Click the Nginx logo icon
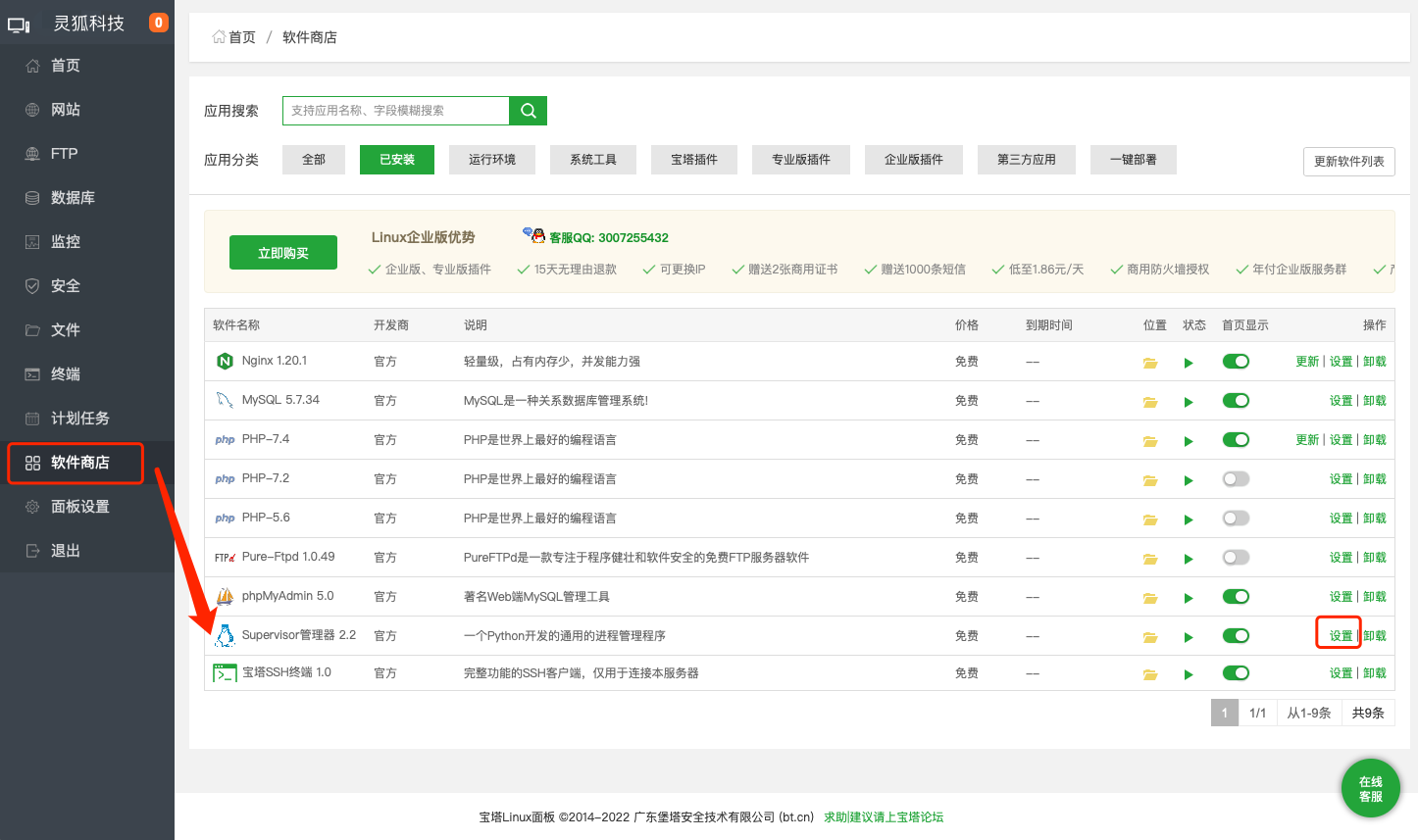 point(225,362)
